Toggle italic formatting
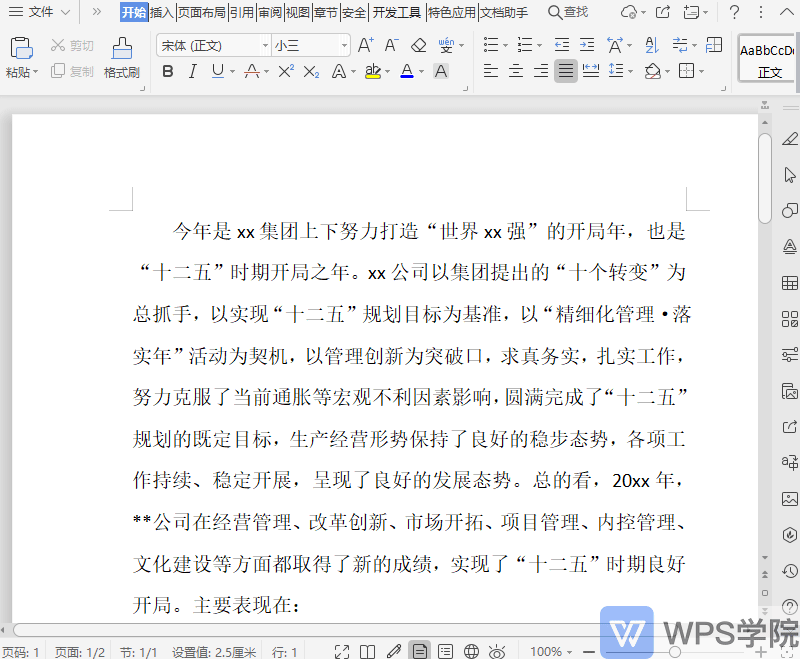Image resolution: width=800 pixels, height=659 pixels. point(192,71)
